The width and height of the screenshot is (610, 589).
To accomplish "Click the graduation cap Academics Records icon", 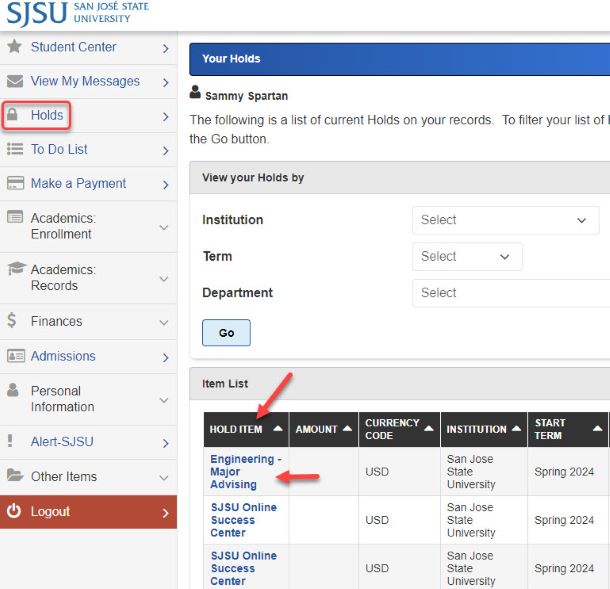I will pyautogui.click(x=15, y=269).
